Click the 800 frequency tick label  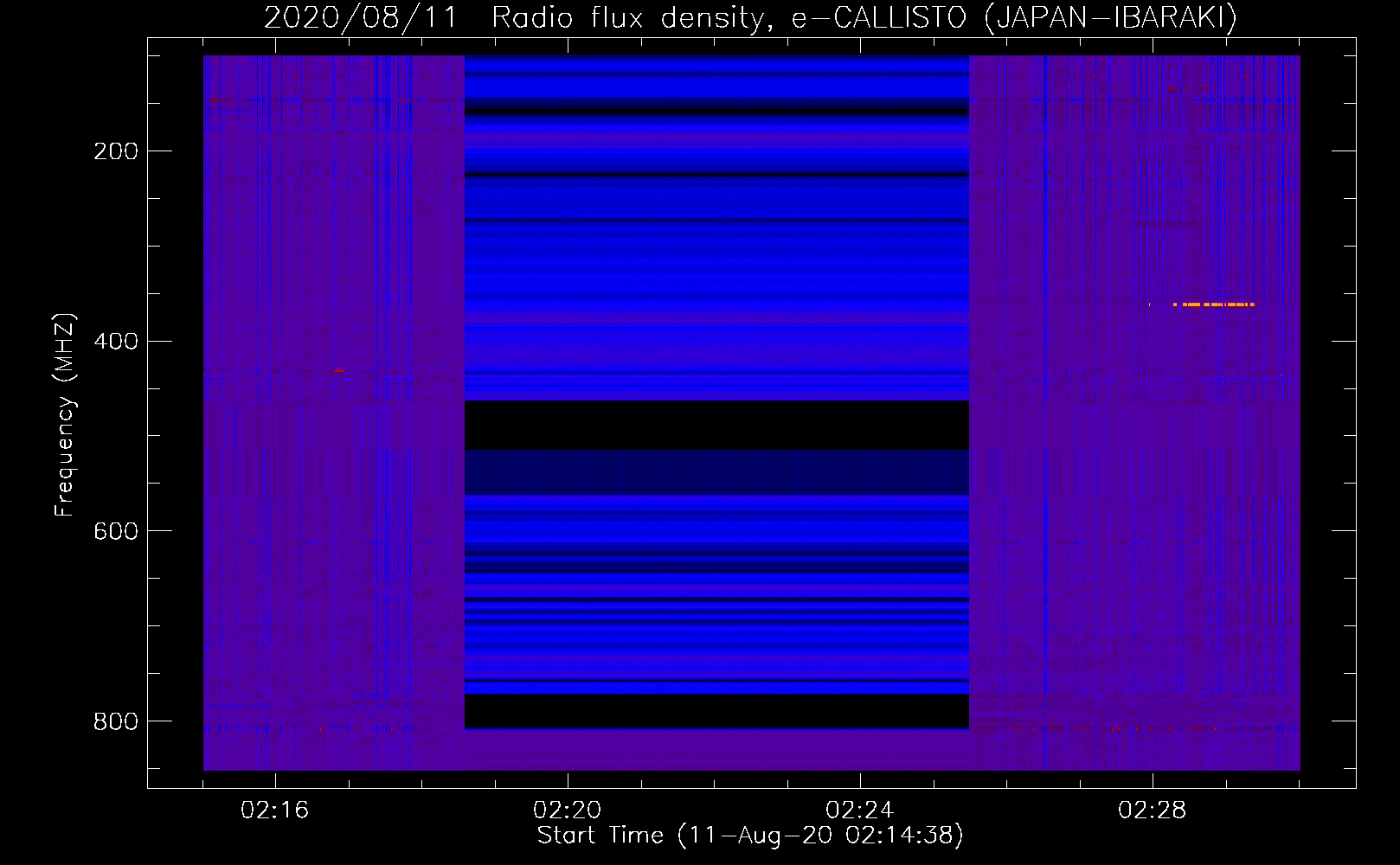[x=116, y=721]
